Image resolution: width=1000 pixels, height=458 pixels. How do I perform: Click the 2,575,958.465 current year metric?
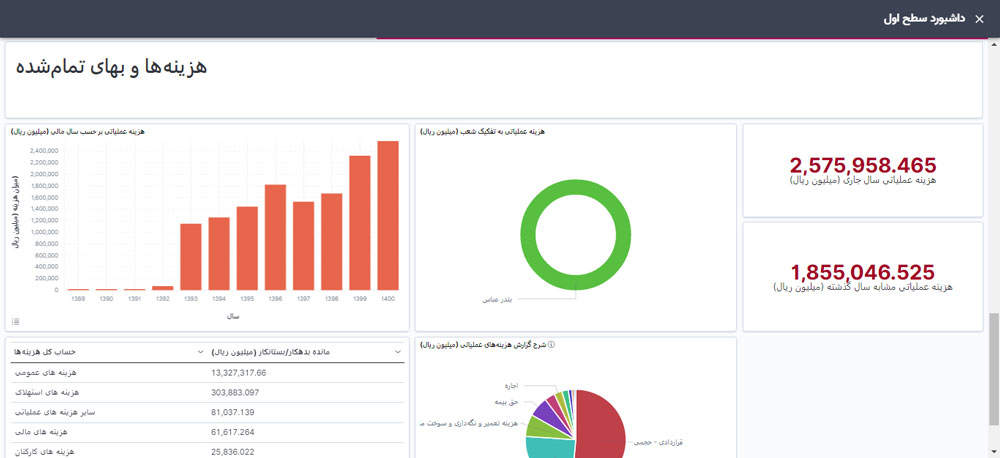tap(862, 166)
